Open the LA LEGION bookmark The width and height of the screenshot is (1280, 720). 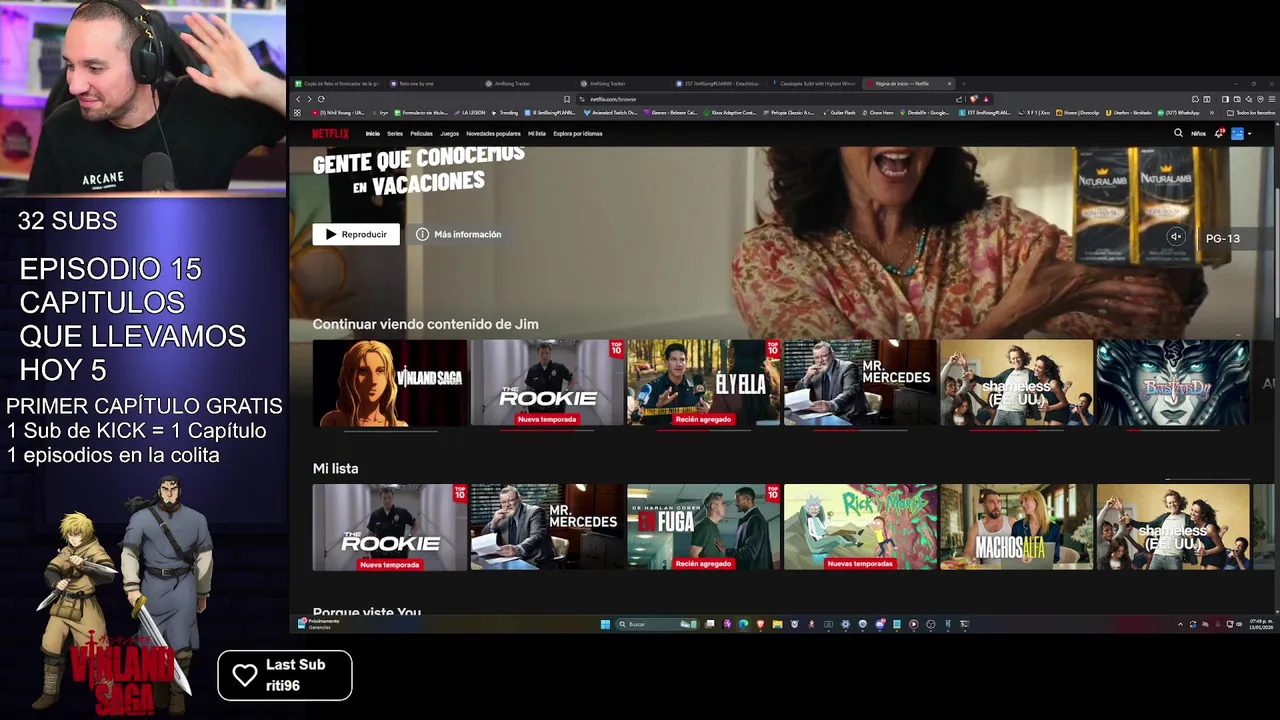[x=470, y=113]
